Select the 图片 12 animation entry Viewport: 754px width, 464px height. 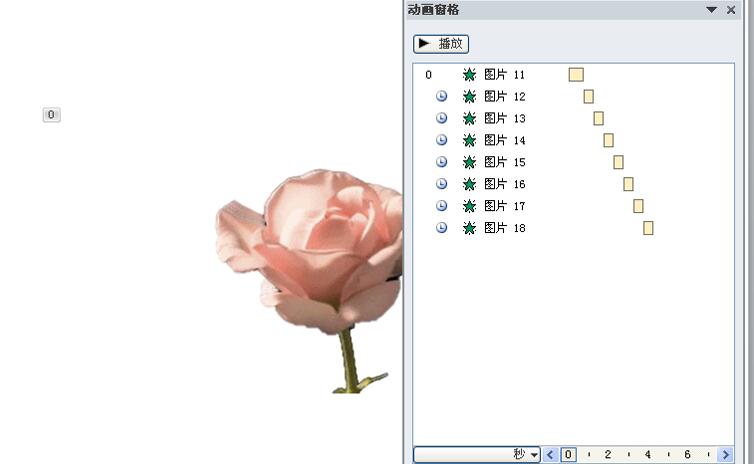[x=573, y=97]
